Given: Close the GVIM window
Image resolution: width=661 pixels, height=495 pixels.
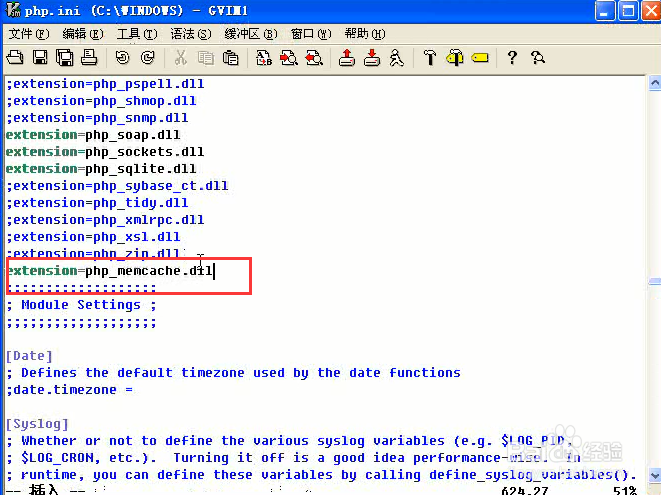Looking at the screenshot, I should pyautogui.click(x=651, y=11).
